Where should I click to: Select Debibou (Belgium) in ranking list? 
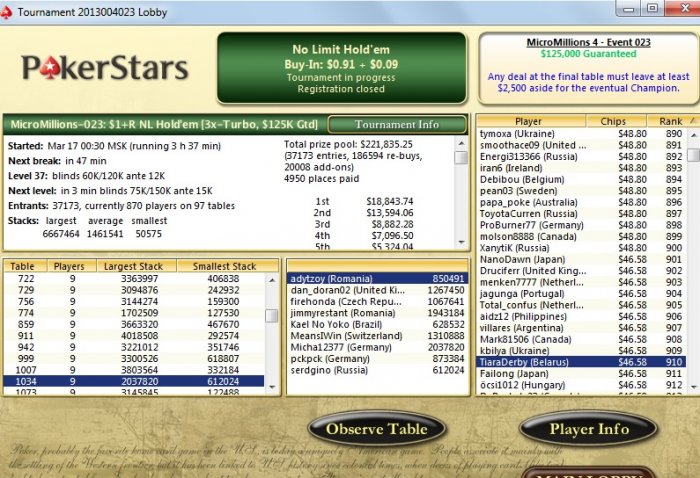[x=582, y=179]
